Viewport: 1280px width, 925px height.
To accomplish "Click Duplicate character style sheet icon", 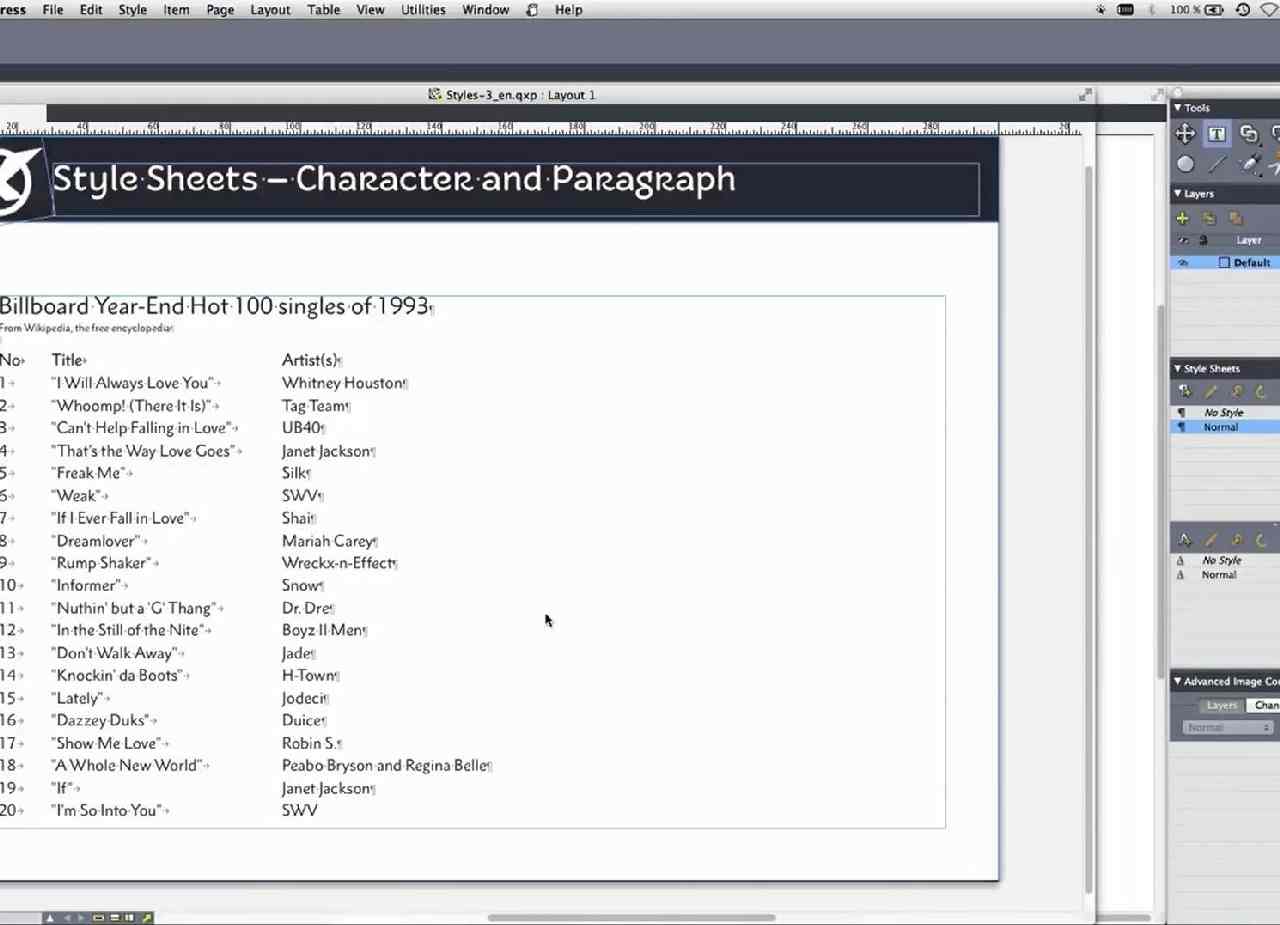I will coord(1236,540).
